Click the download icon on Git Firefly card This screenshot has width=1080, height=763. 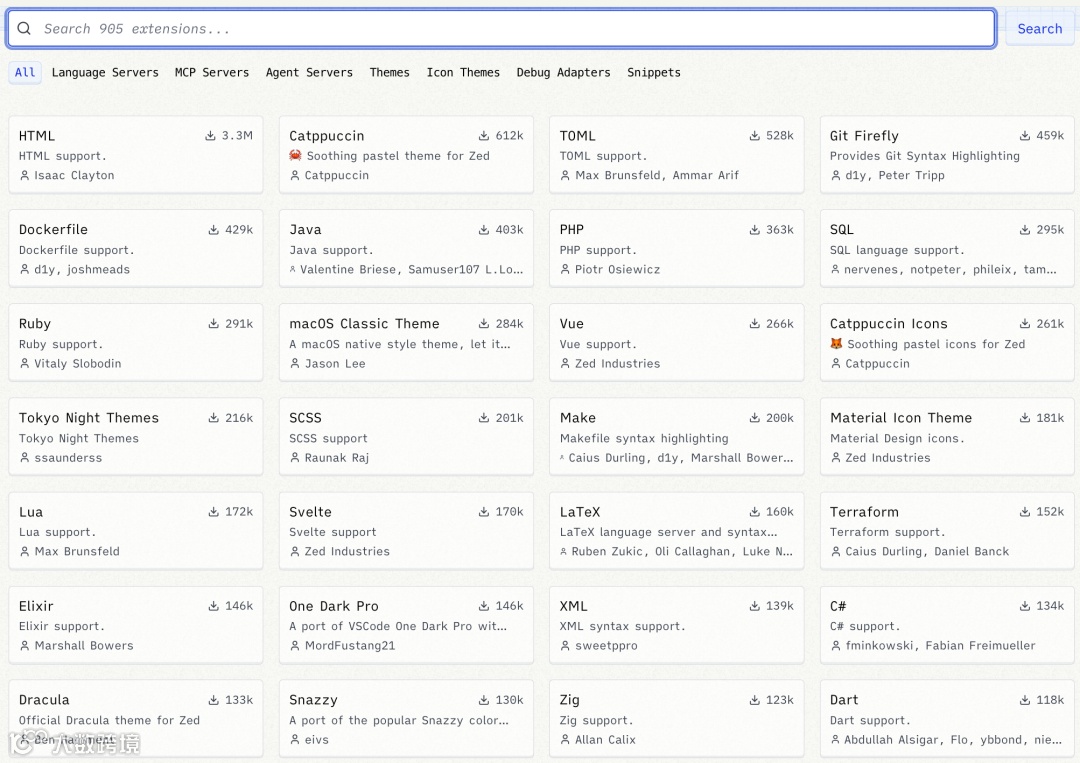click(1025, 136)
